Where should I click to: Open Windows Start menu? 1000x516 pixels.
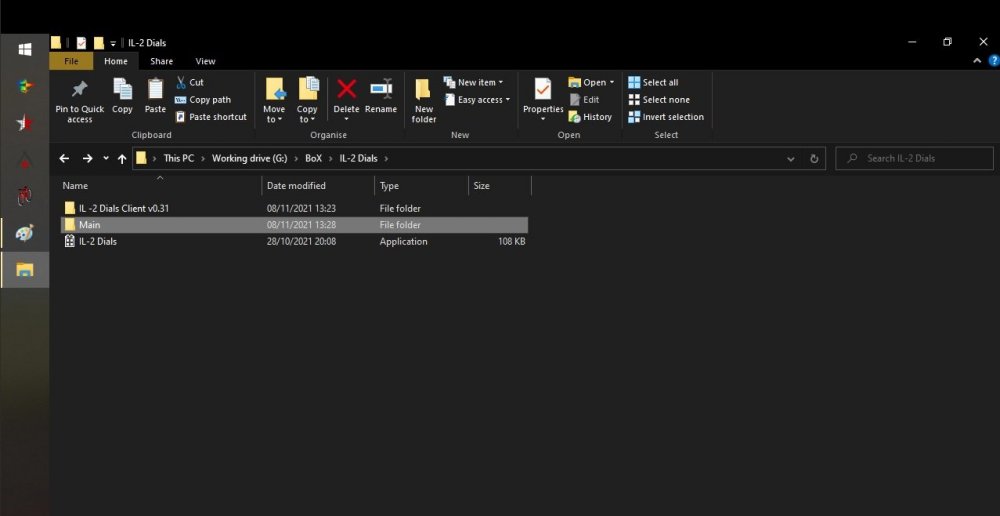pyautogui.click(x=25, y=49)
